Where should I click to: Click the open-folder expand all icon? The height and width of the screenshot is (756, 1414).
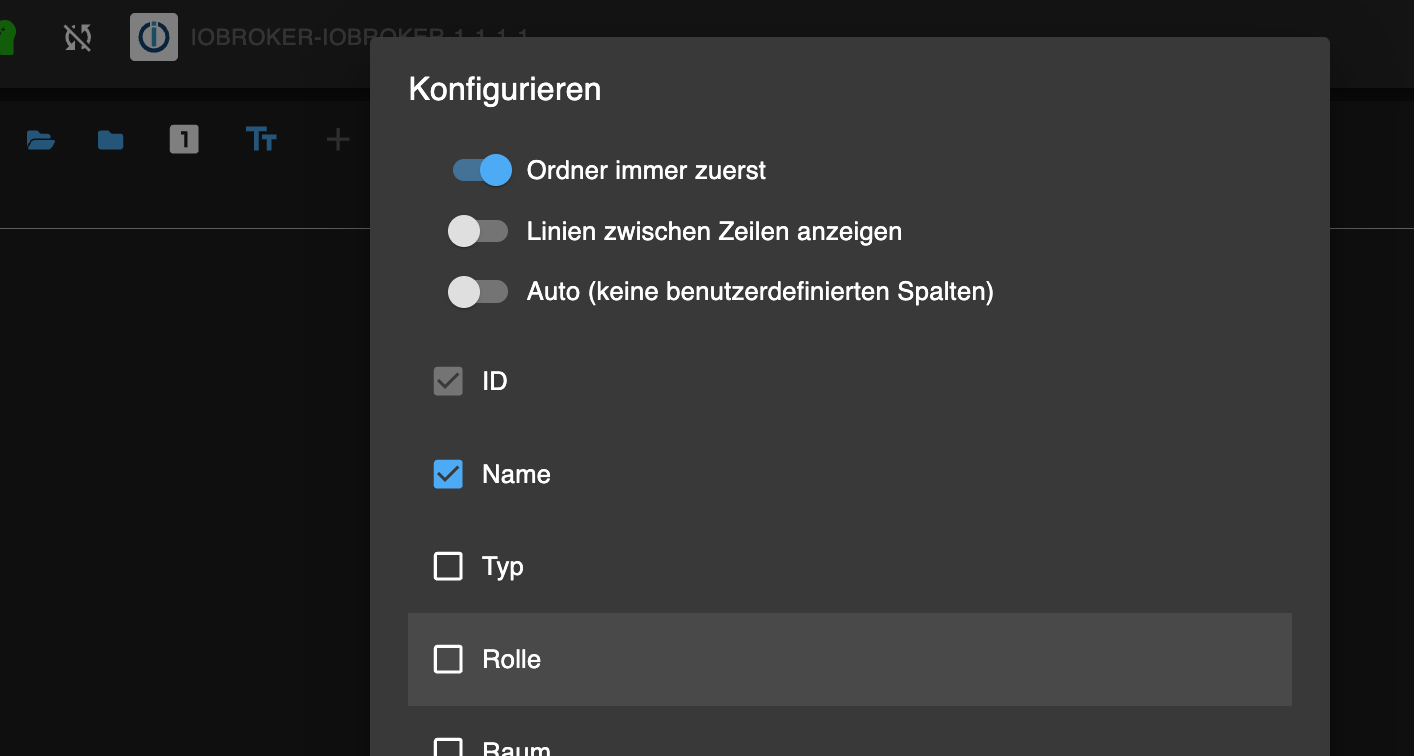[40, 140]
